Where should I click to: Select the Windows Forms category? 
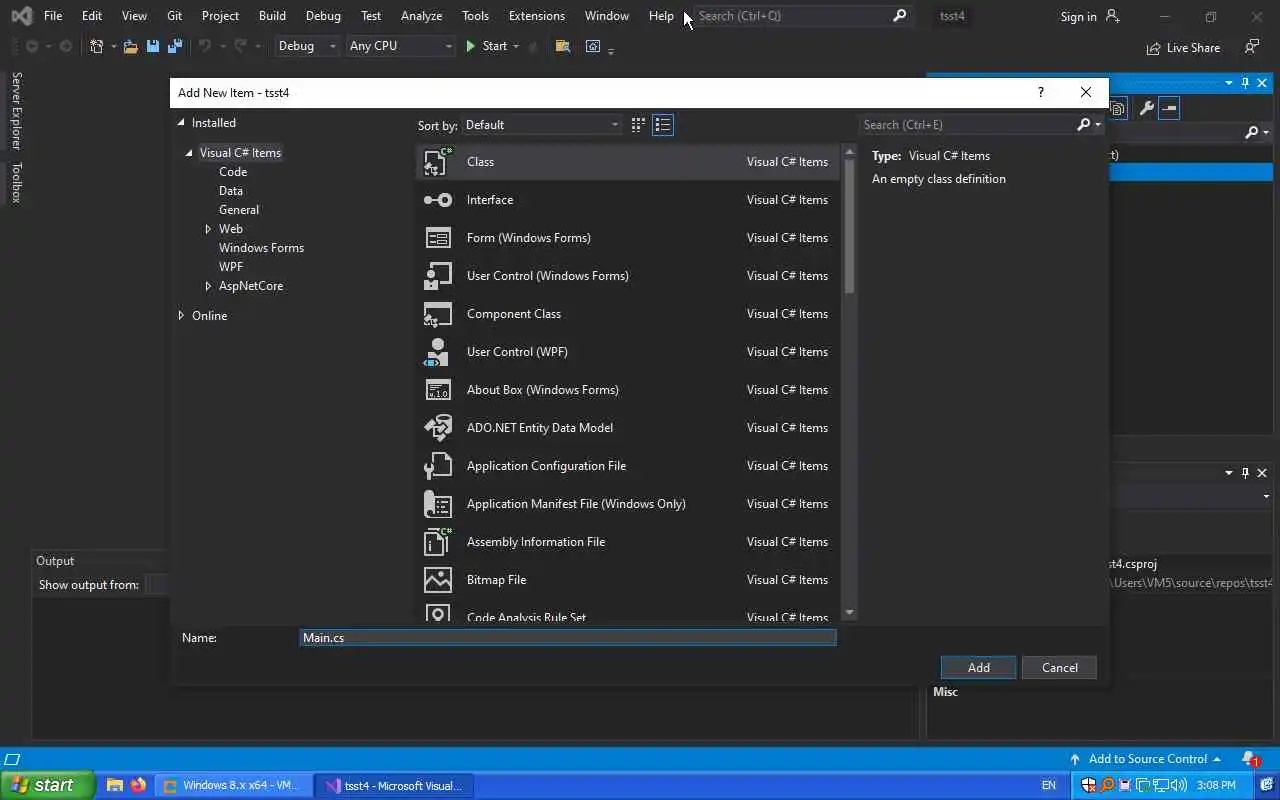tap(261, 248)
